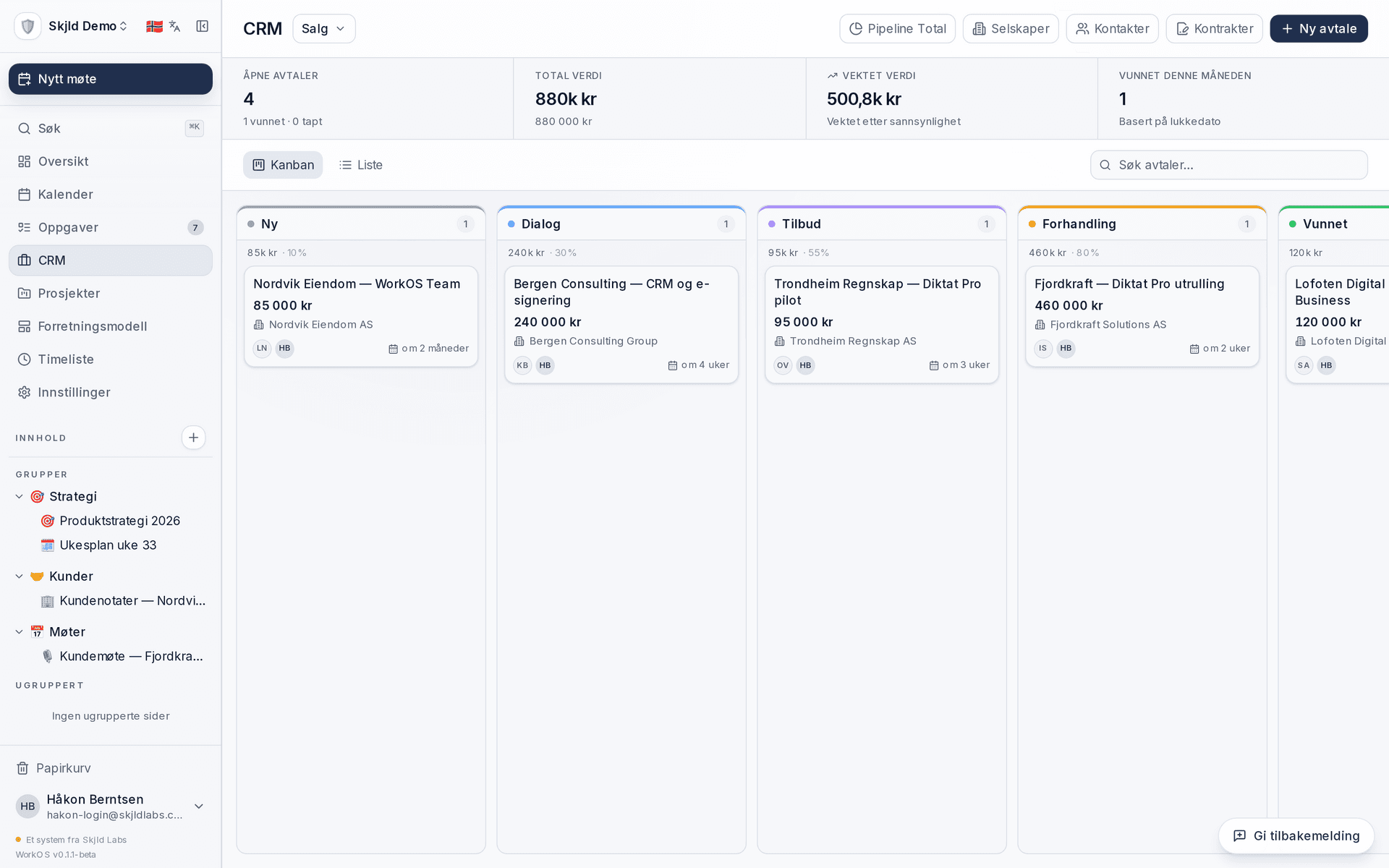Open Gi tilbakemelding feedback

[x=1296, y=836]
